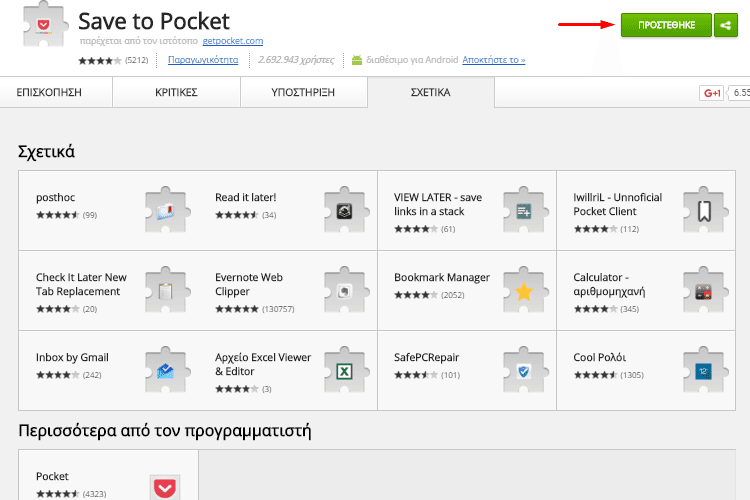The height and width of the screenshot is (500, 750).
Task: Click Cool Ρολόι's (1305) rating count
Action: click(632, 375)
